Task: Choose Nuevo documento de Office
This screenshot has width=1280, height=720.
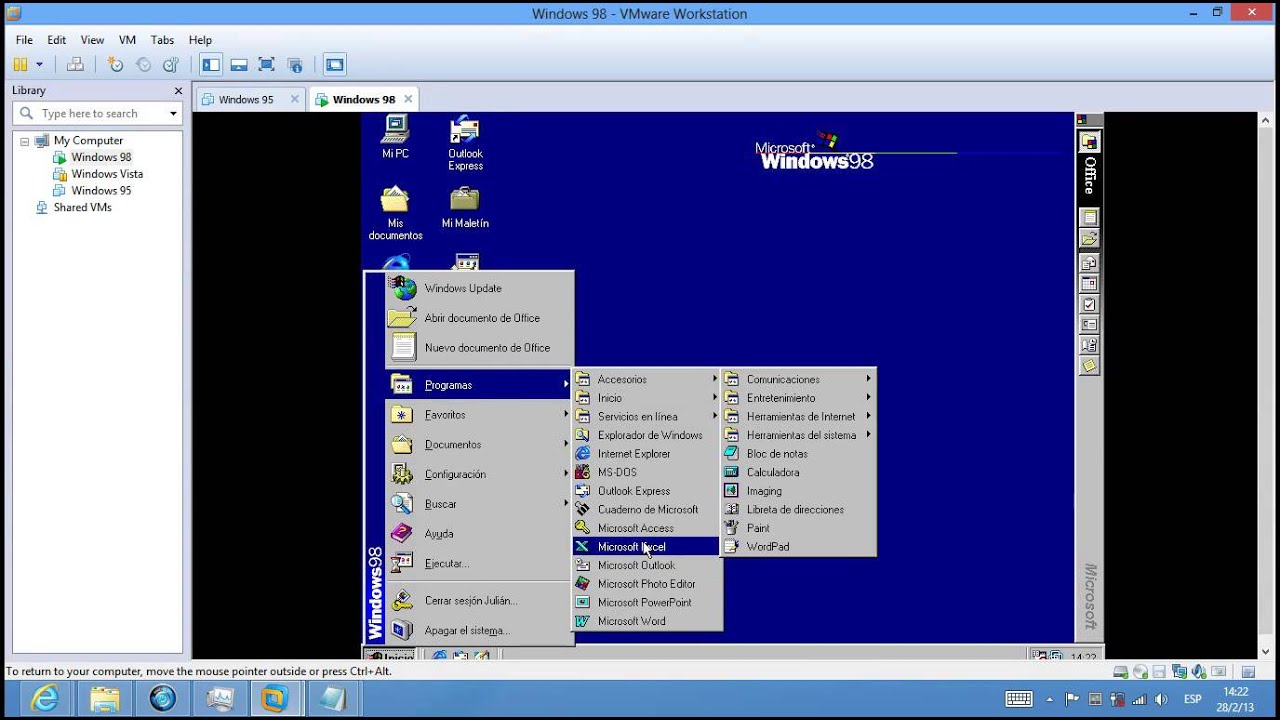Action: (x=480, y=348)
